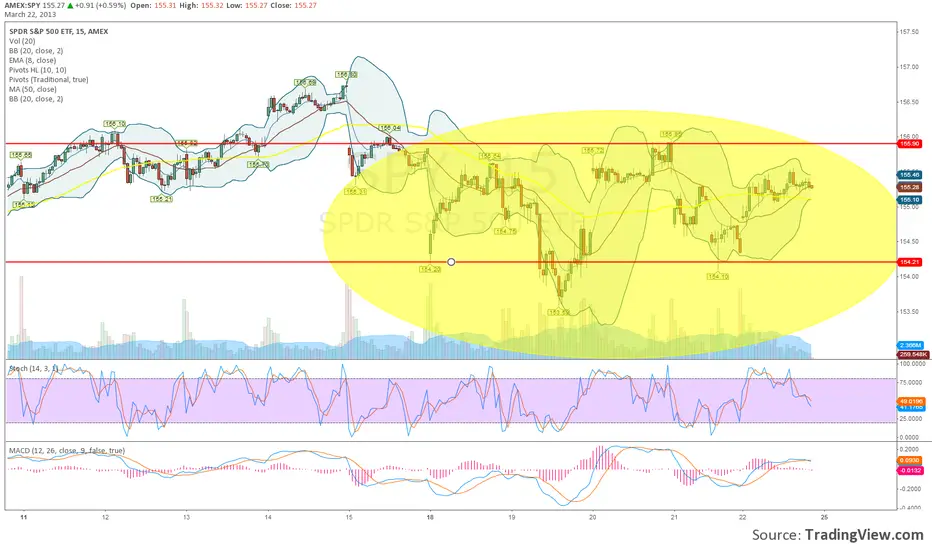Click the blue 155.46 price axis tag
The width and height of the screenshot is (932, 550).
coord(909,175)
